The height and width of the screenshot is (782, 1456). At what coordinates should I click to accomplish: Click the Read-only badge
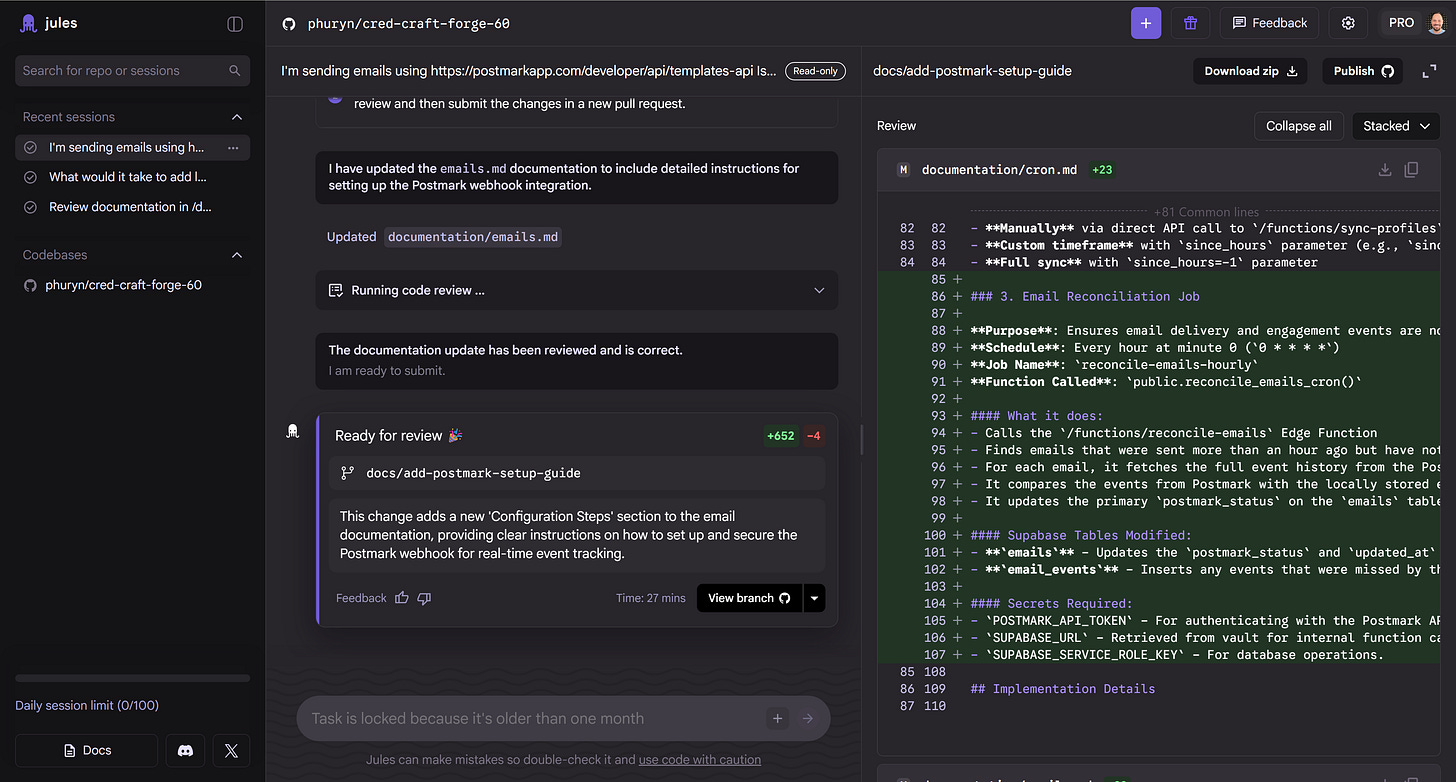click(x=815, y=71)
